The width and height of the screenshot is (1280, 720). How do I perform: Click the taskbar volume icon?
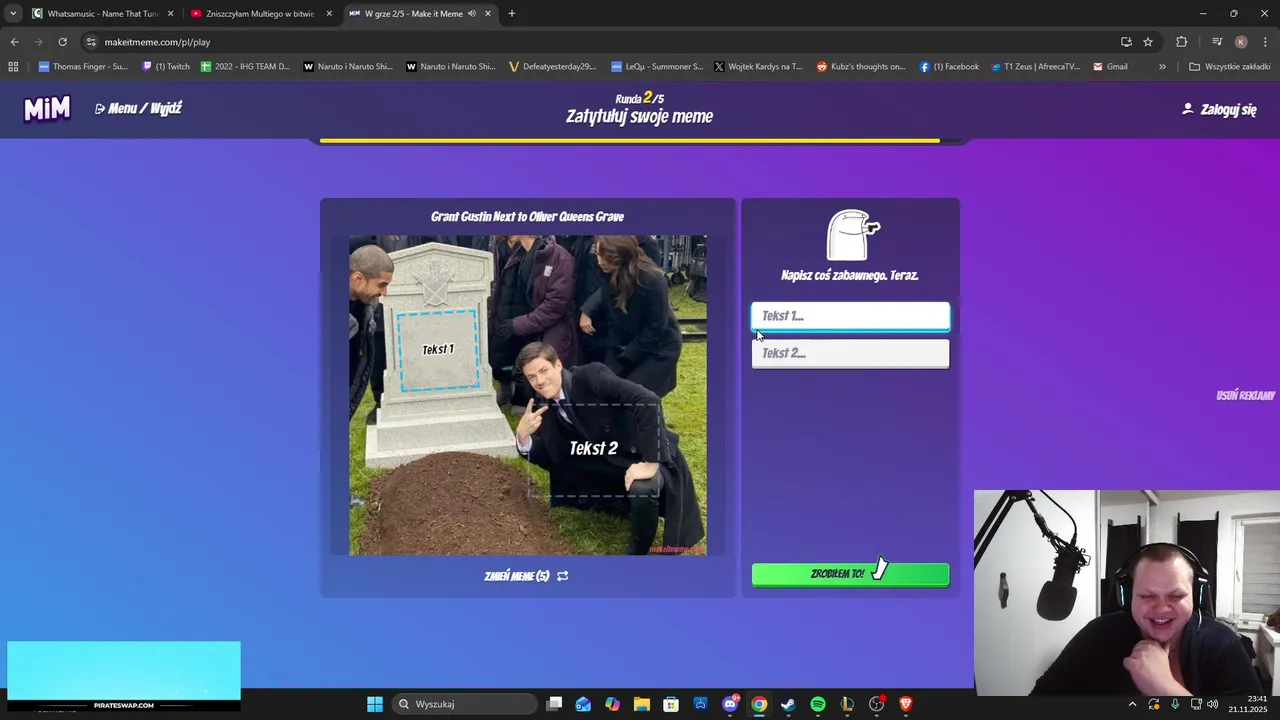(1213, 704)
